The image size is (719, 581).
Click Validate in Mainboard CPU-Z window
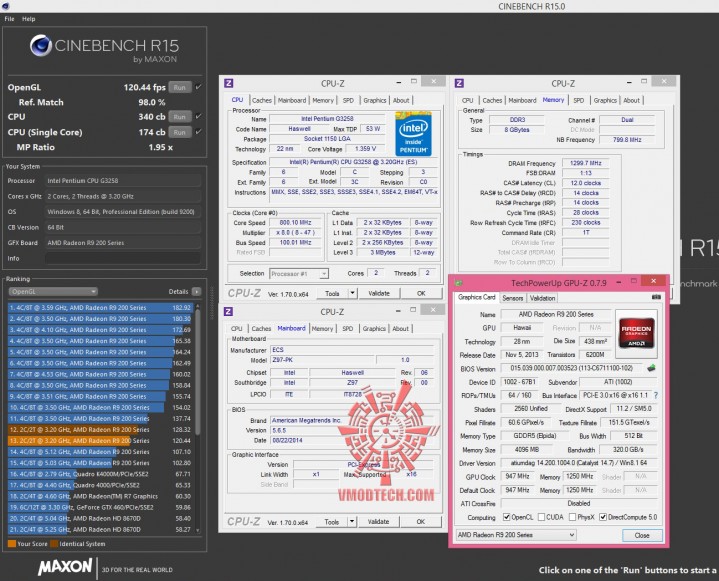pyautogui.click(x=378, y=522)
